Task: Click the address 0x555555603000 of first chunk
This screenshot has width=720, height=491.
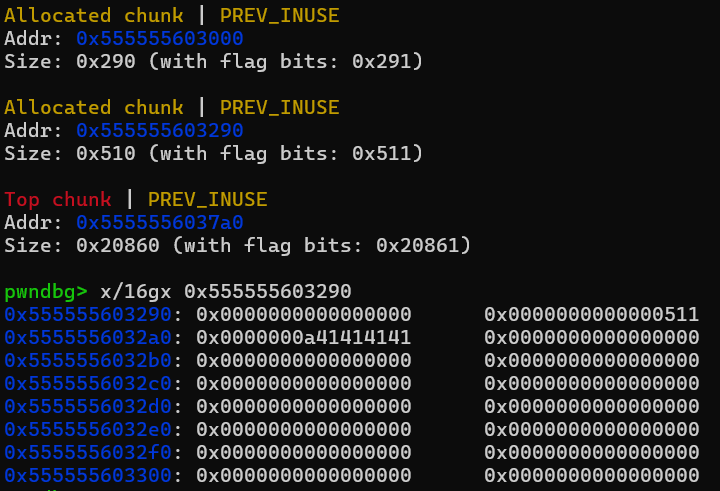Action: pos(160,39)
